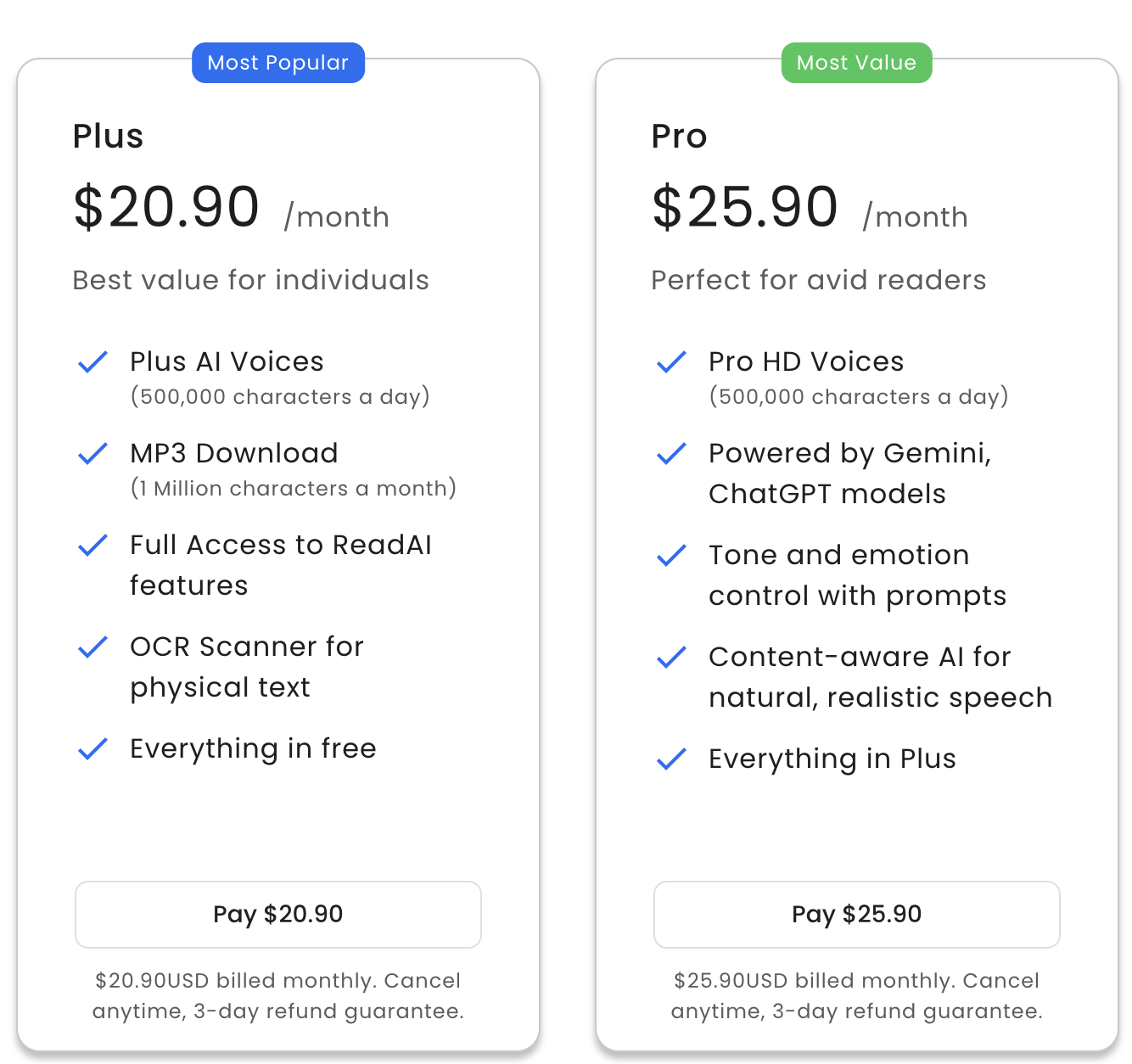Click checkmark next to Everything in free
The height and width of the screenshot is (1064, 1132).
(x=92, y=749)
